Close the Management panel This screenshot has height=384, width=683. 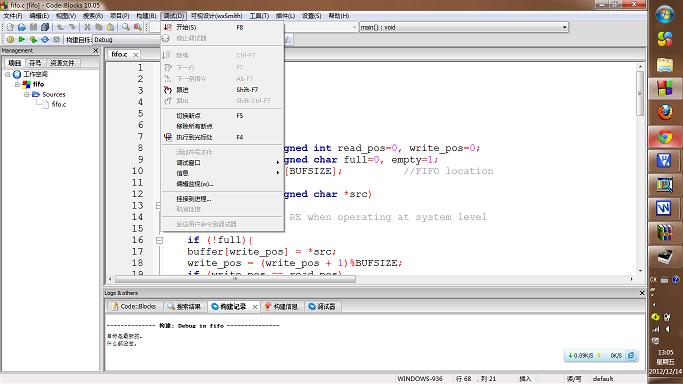pyautogui.click(x=96, y=51)
